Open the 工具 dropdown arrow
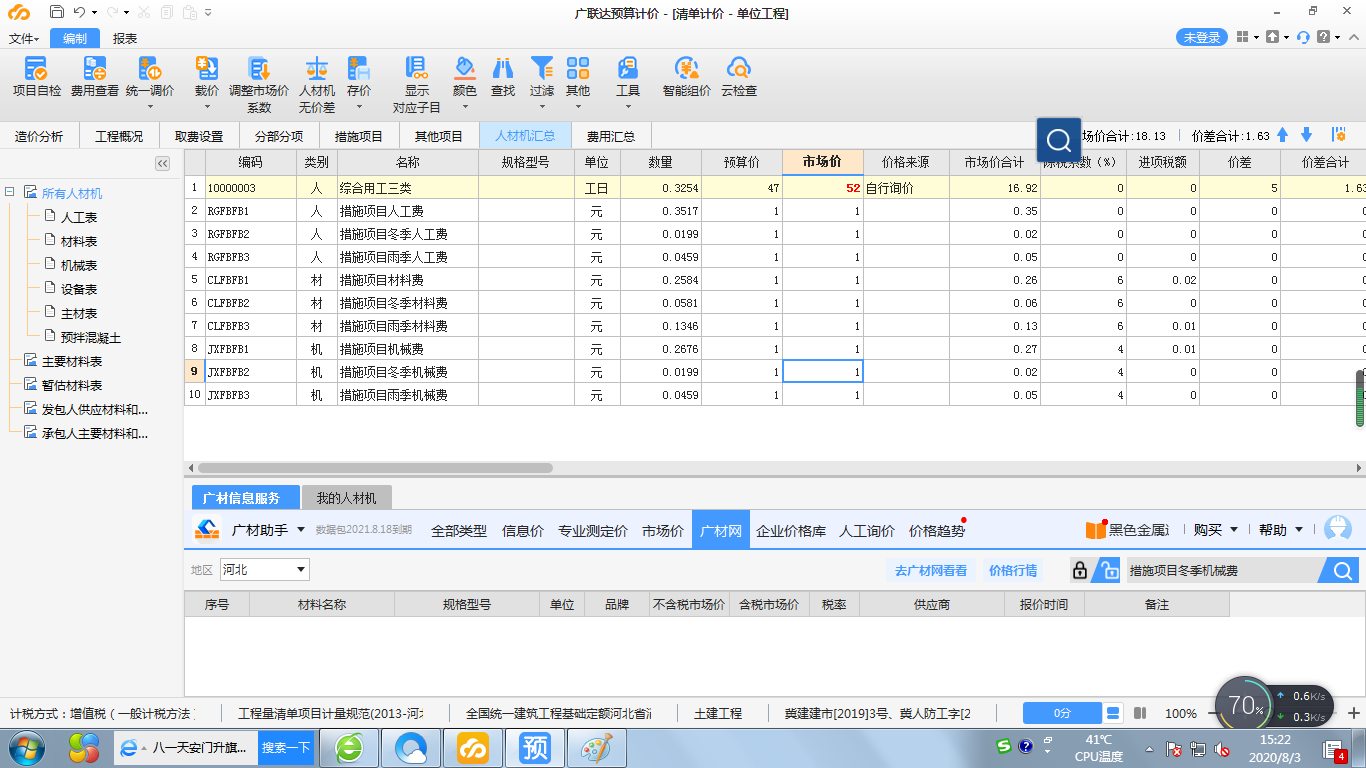 point(627,105)
